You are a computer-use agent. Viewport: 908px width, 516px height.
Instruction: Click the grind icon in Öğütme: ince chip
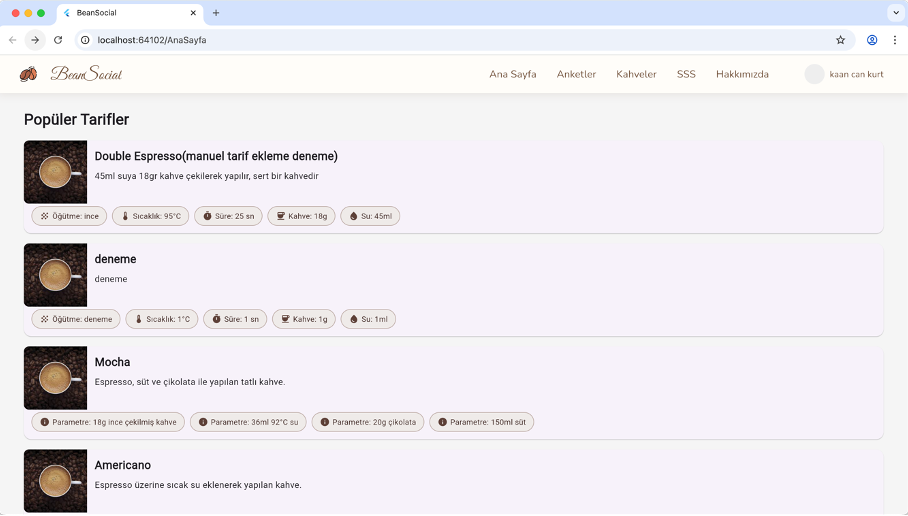coord(45,216)
